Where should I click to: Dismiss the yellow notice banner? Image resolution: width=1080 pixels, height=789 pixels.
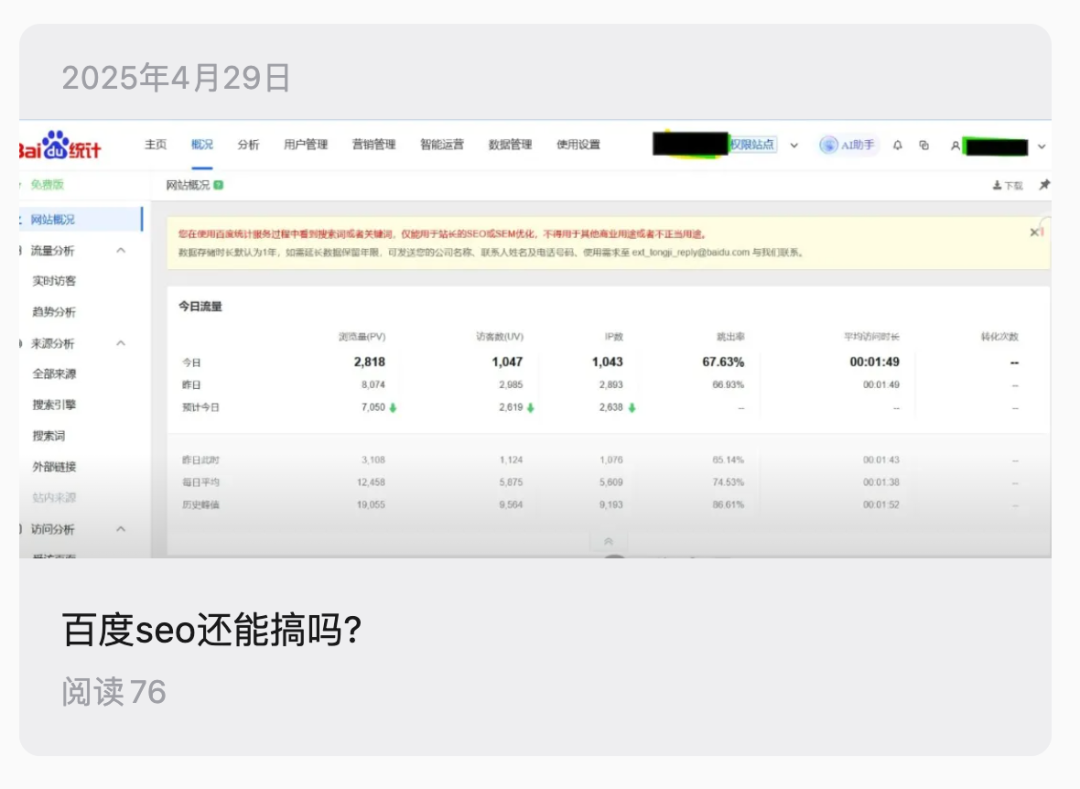pos(1034,233)
